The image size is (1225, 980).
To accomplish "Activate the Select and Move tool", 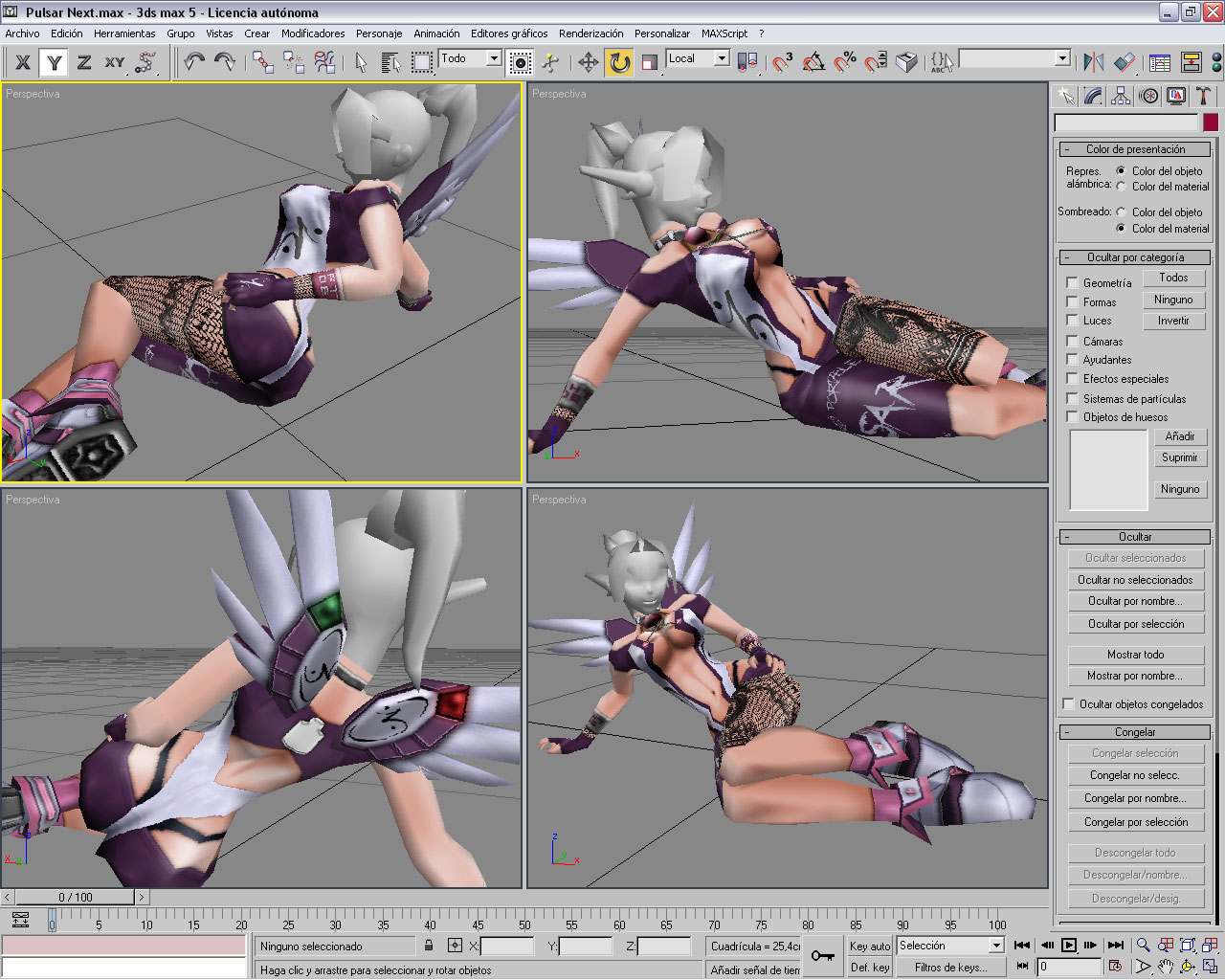I will pyautogui.click(x=588, y=63).
